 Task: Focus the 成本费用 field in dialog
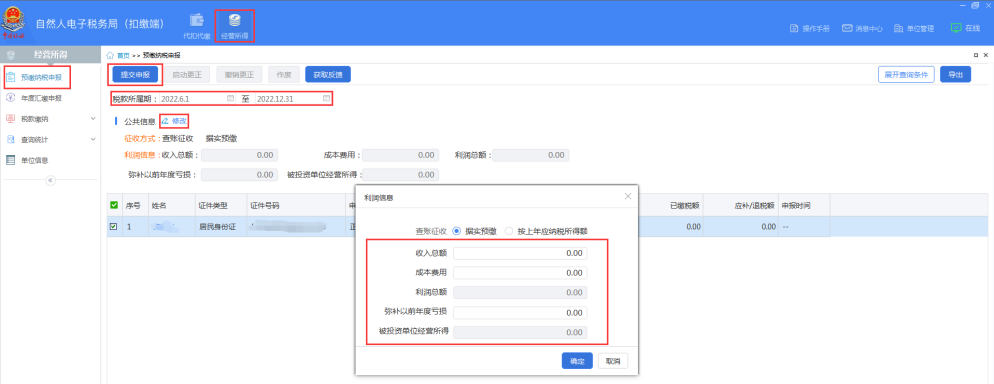(520, 273)
